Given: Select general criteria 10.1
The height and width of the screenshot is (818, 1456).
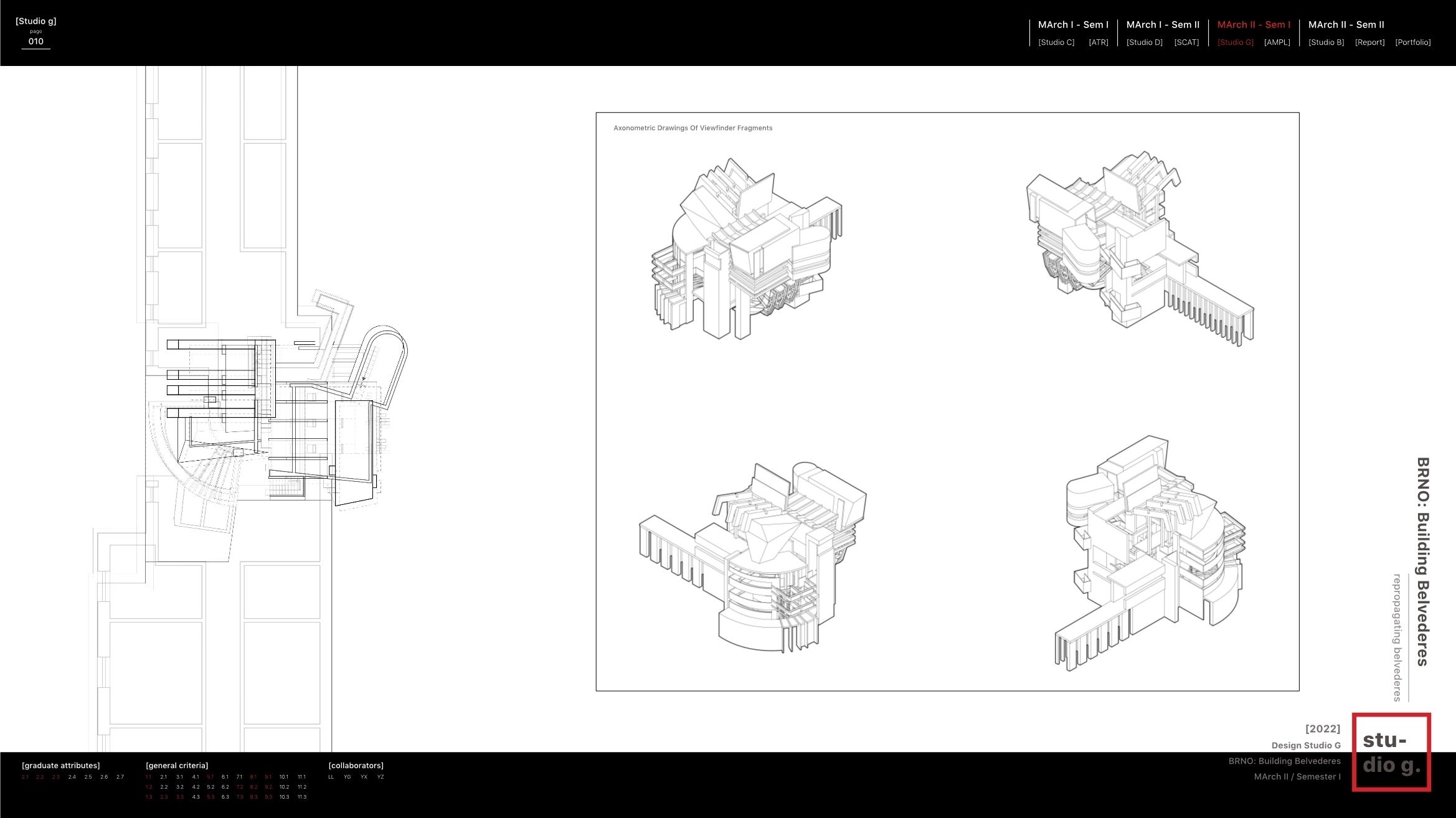Looking at the screenshot, I should pos(284,777).
